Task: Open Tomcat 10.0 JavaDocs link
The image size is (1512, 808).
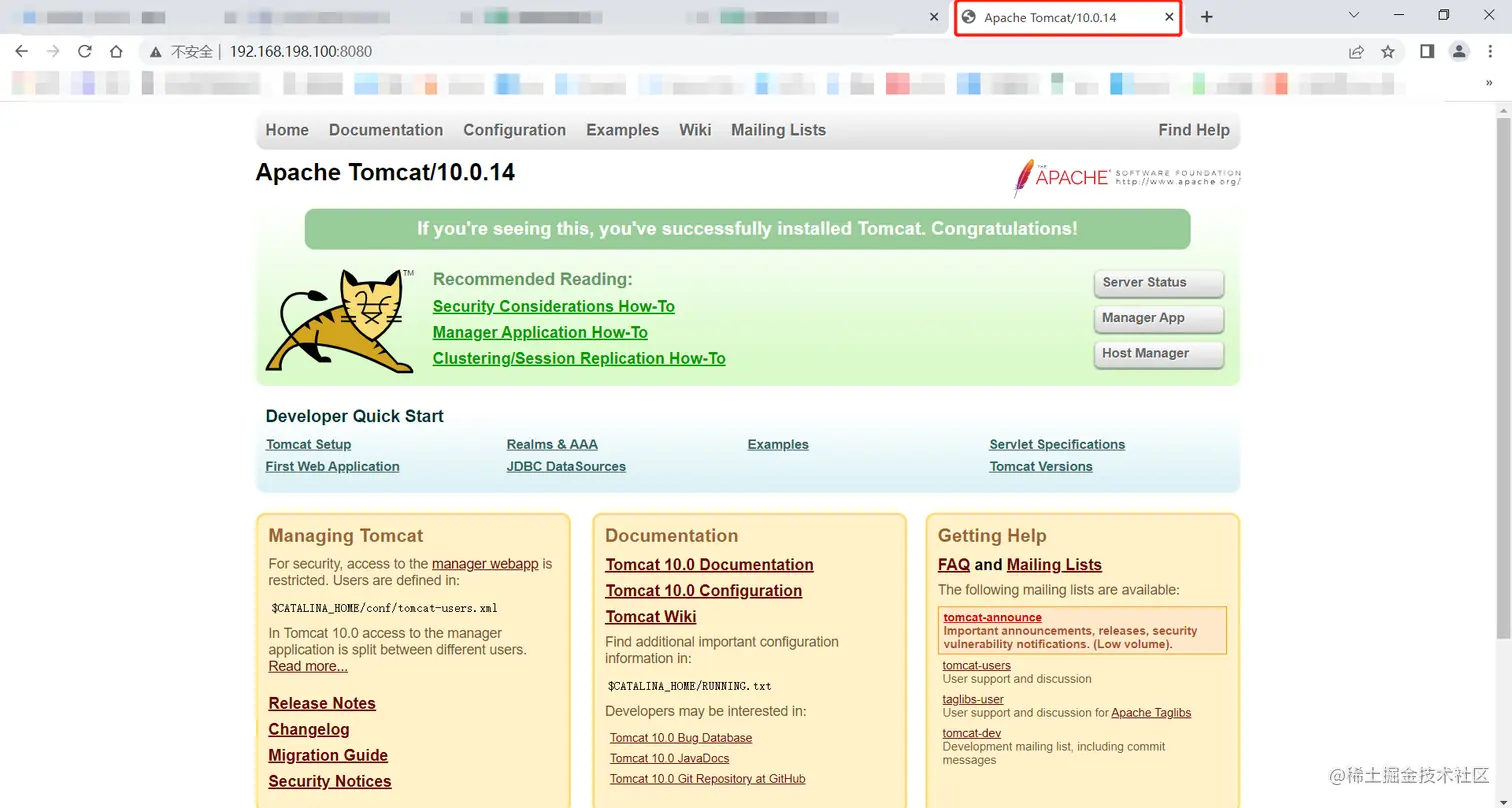Action: 669,758
